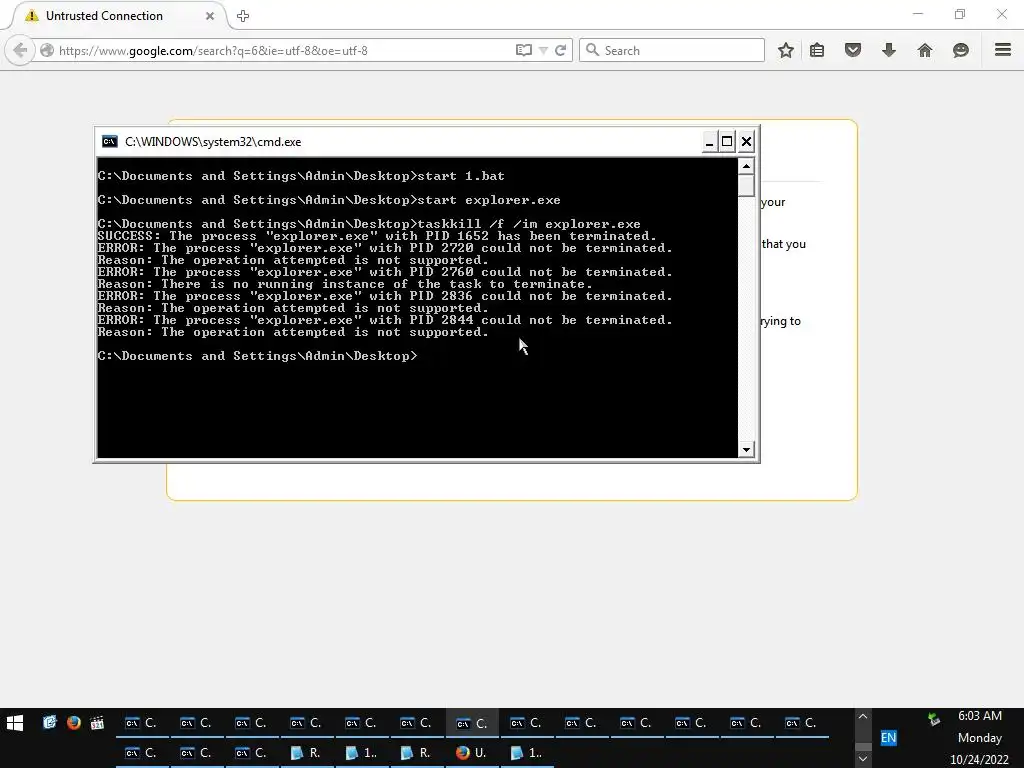Switch to Firefox taskbar button labeled U.
Screen dimensions: 1024x768
(x=472, y=753)
